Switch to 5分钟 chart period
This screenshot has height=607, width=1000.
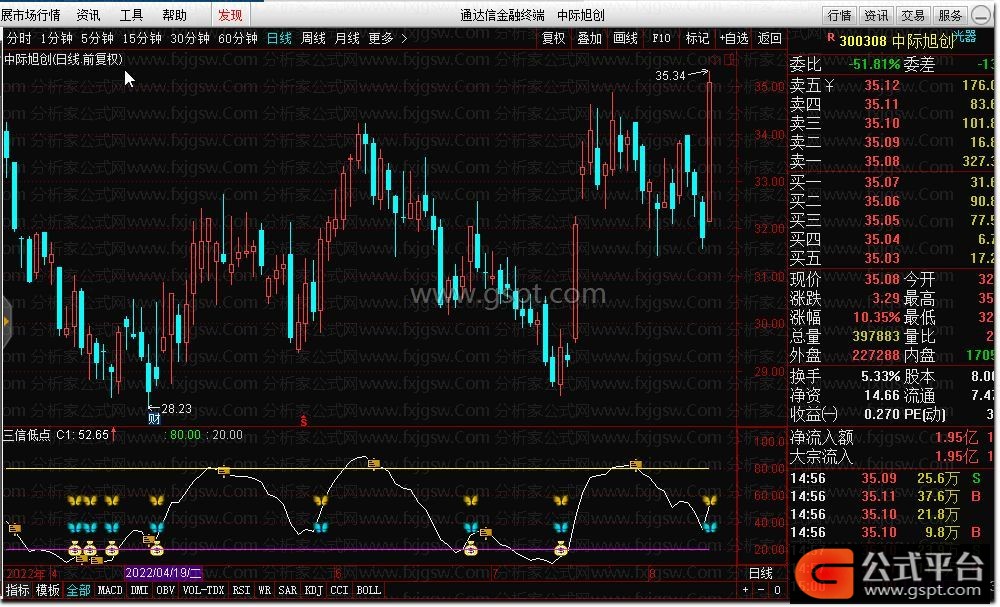97,38
